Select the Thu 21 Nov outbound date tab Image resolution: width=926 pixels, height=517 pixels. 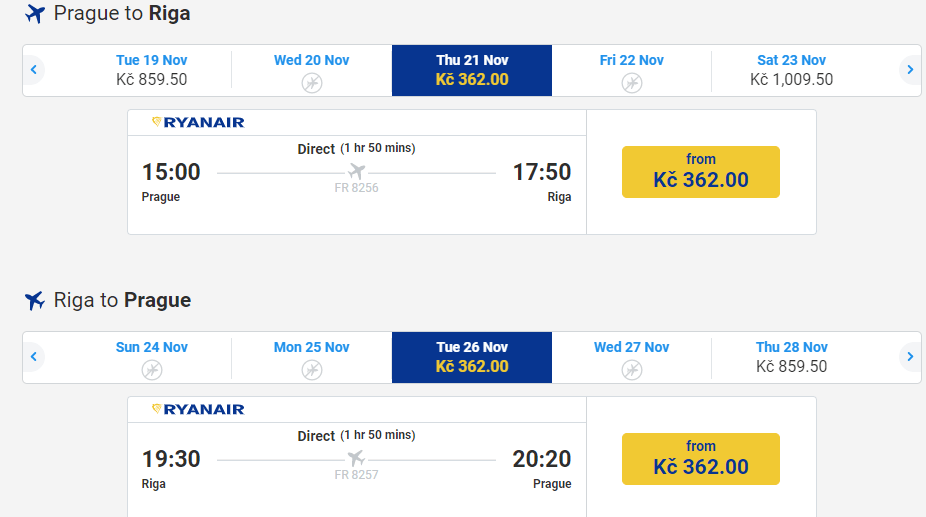coord(472,70)
